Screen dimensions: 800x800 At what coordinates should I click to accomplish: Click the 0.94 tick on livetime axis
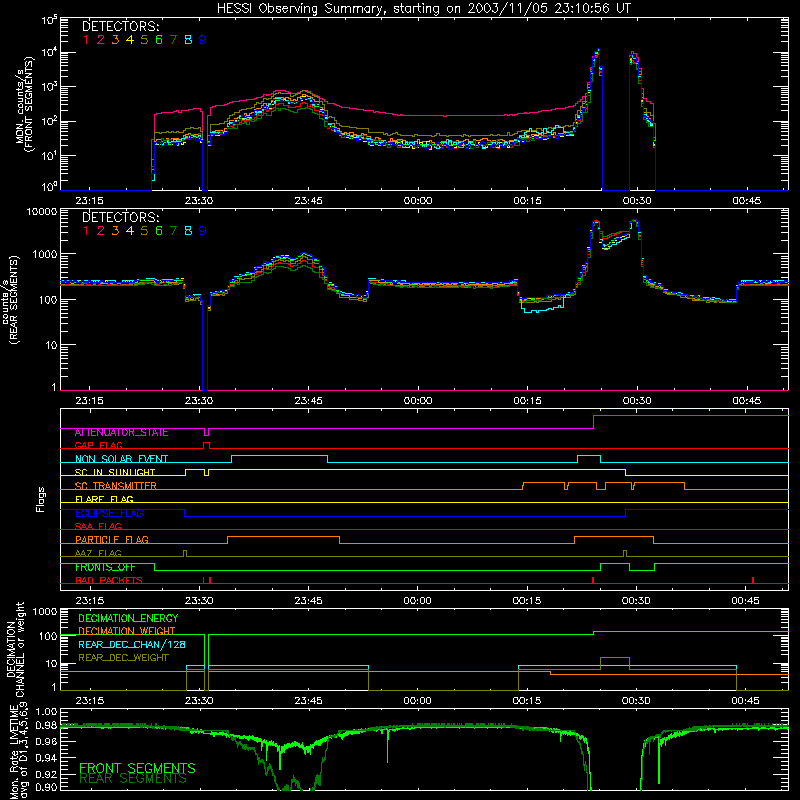click(46, 759)
